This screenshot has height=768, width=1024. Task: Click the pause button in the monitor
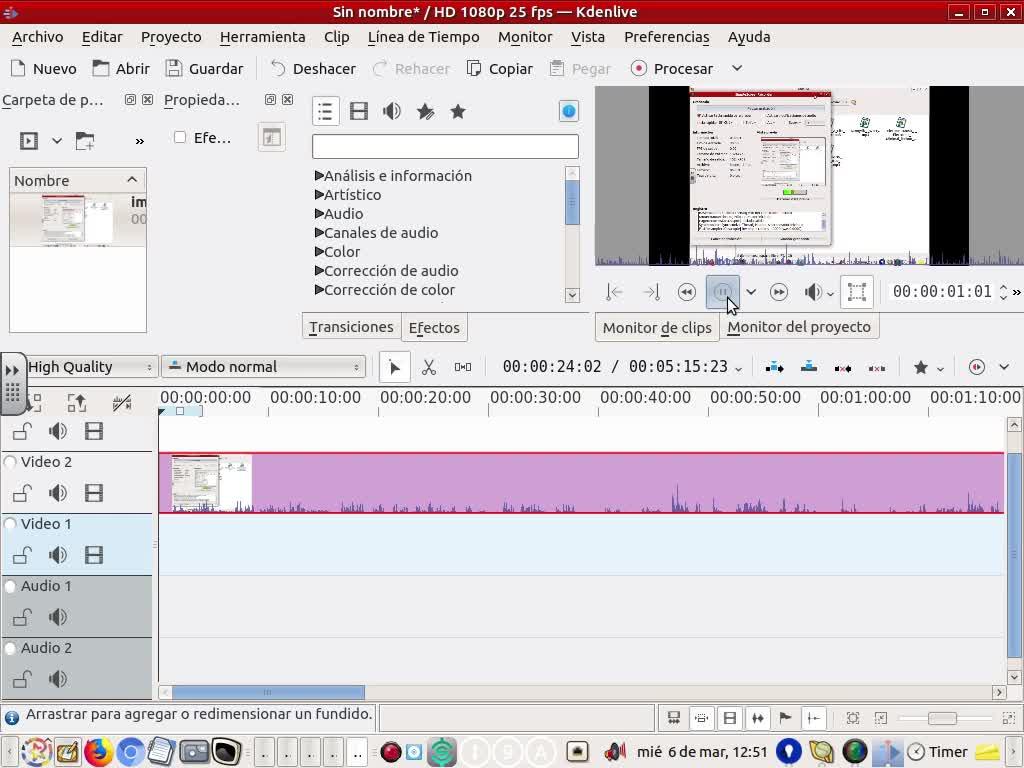(x=722, y=292)
